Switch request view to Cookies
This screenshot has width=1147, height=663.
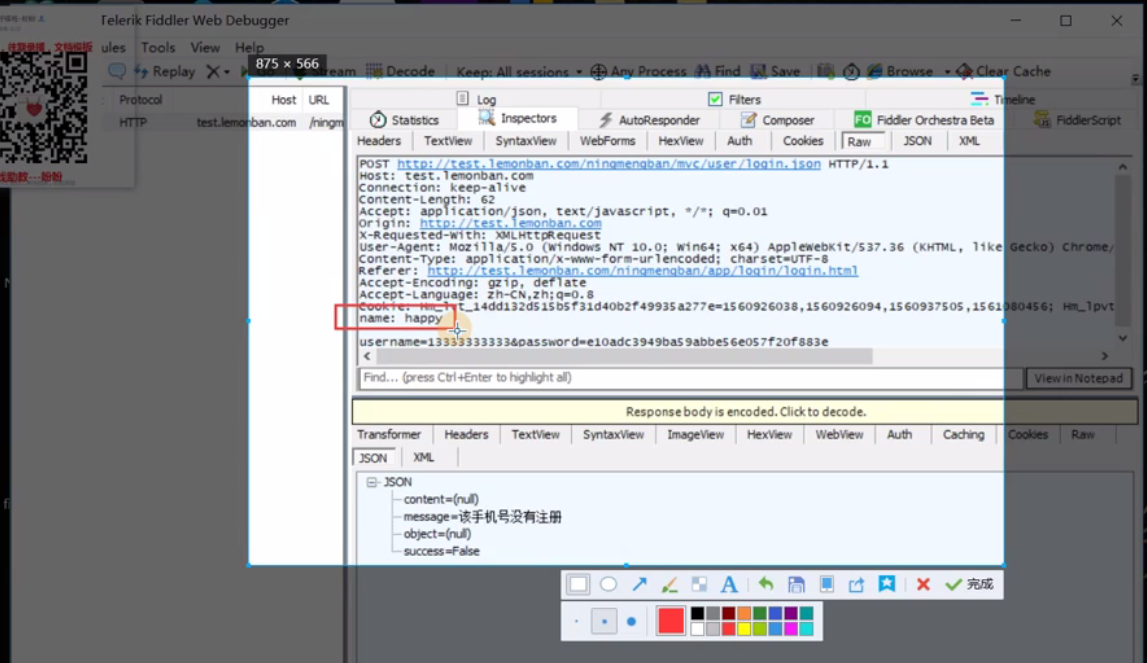pyautogui.click(x=802, y=141)
